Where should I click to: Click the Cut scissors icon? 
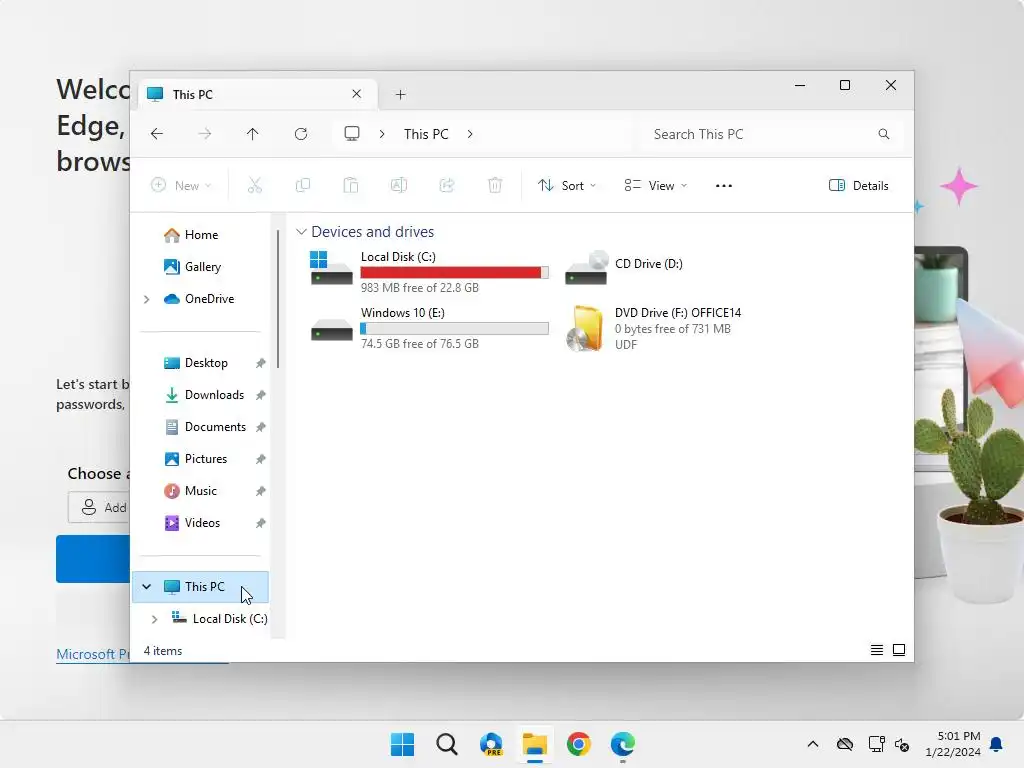255,185
